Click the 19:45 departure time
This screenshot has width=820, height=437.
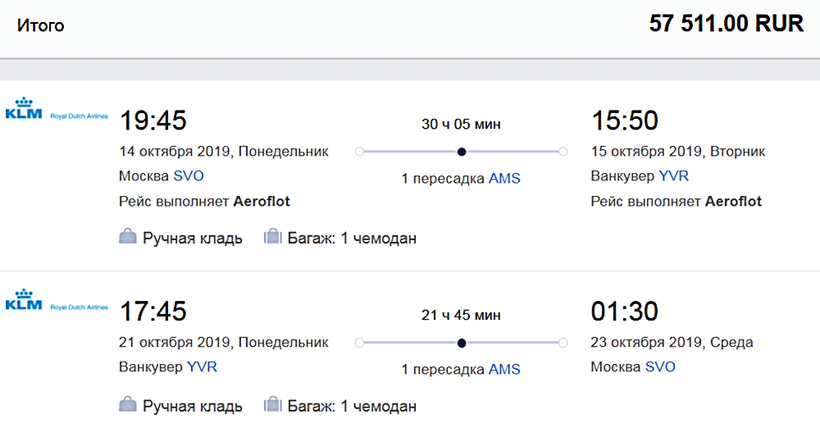click(153, 120)
